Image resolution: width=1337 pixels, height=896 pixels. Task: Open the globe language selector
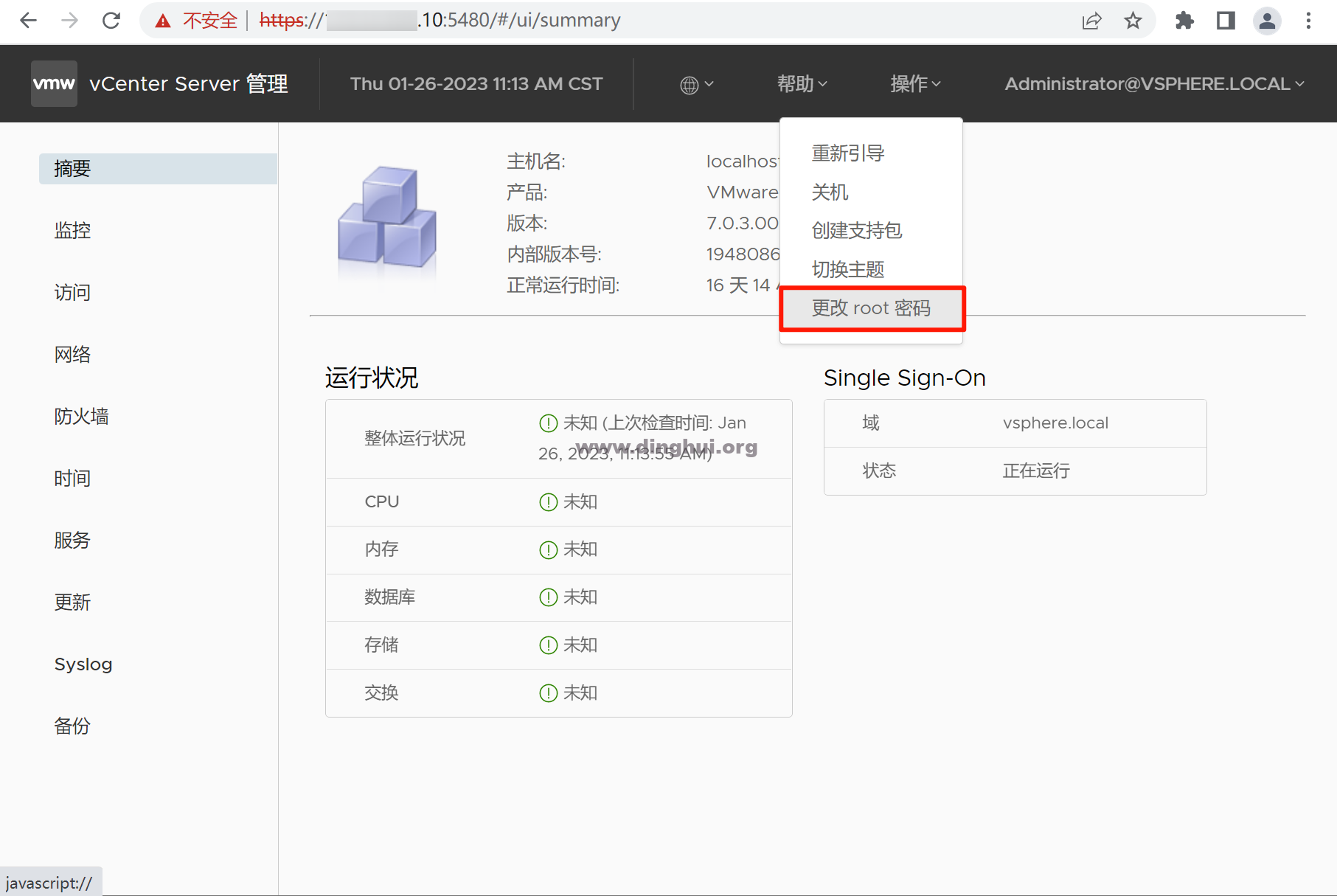pyautogui.click(x=695, y=85)
